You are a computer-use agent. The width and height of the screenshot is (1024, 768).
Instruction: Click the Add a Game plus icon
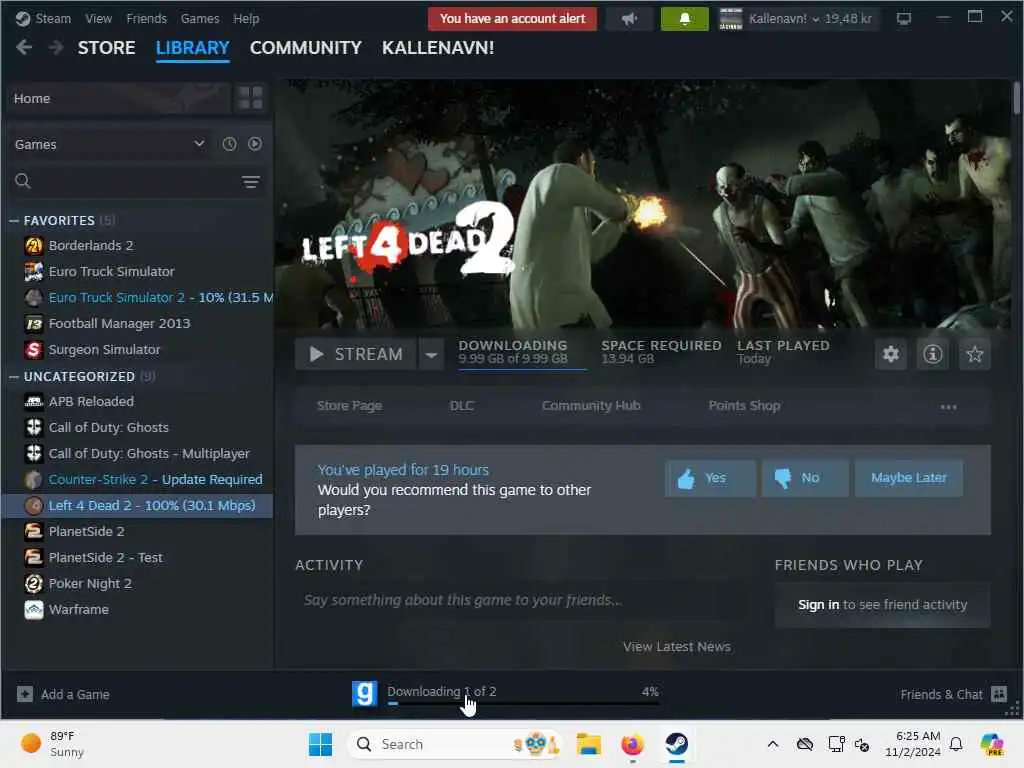[x=25, y=694]
